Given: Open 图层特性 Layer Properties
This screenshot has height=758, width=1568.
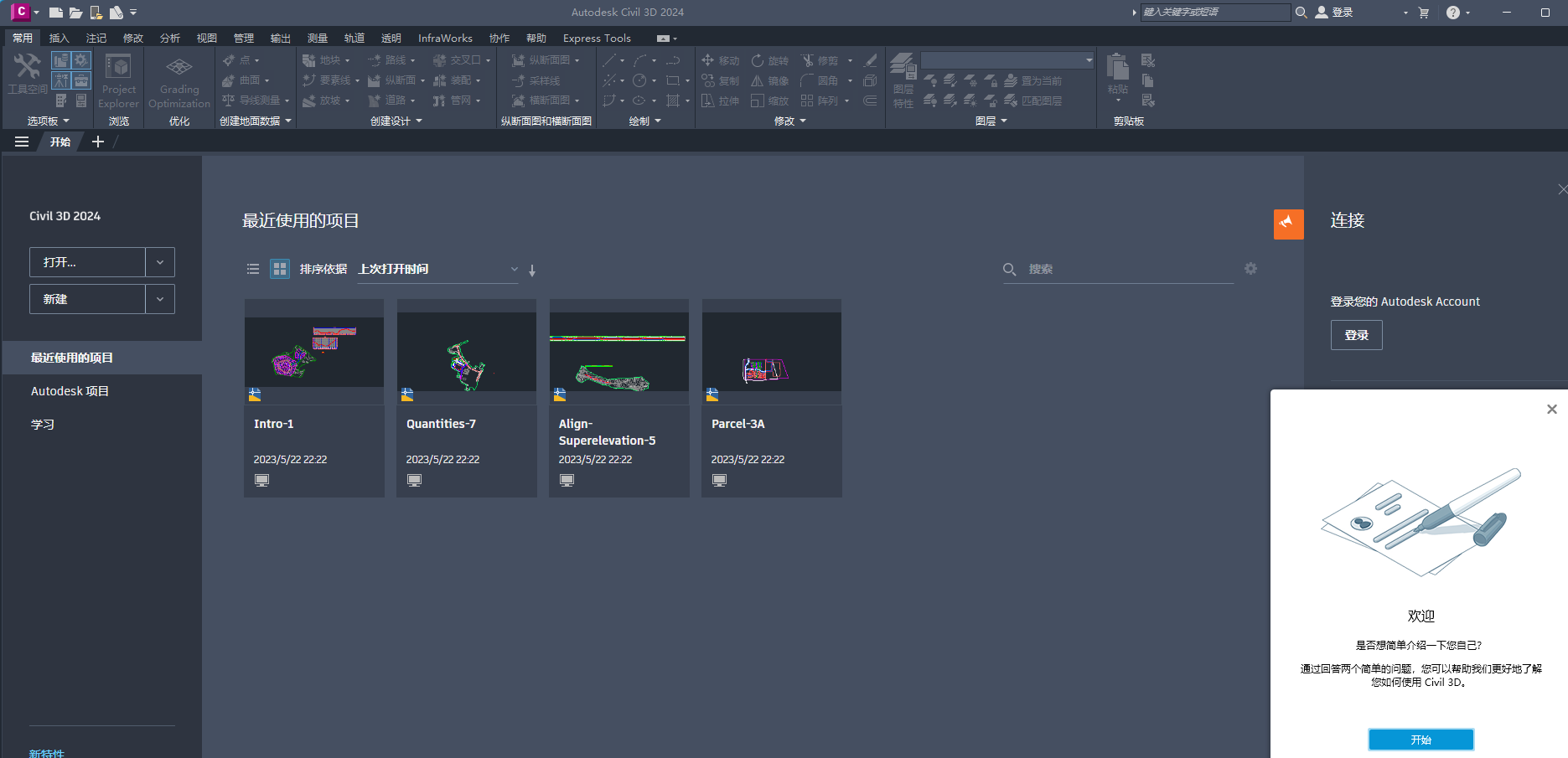Looking at the screenshot, I should pos(903,80).
